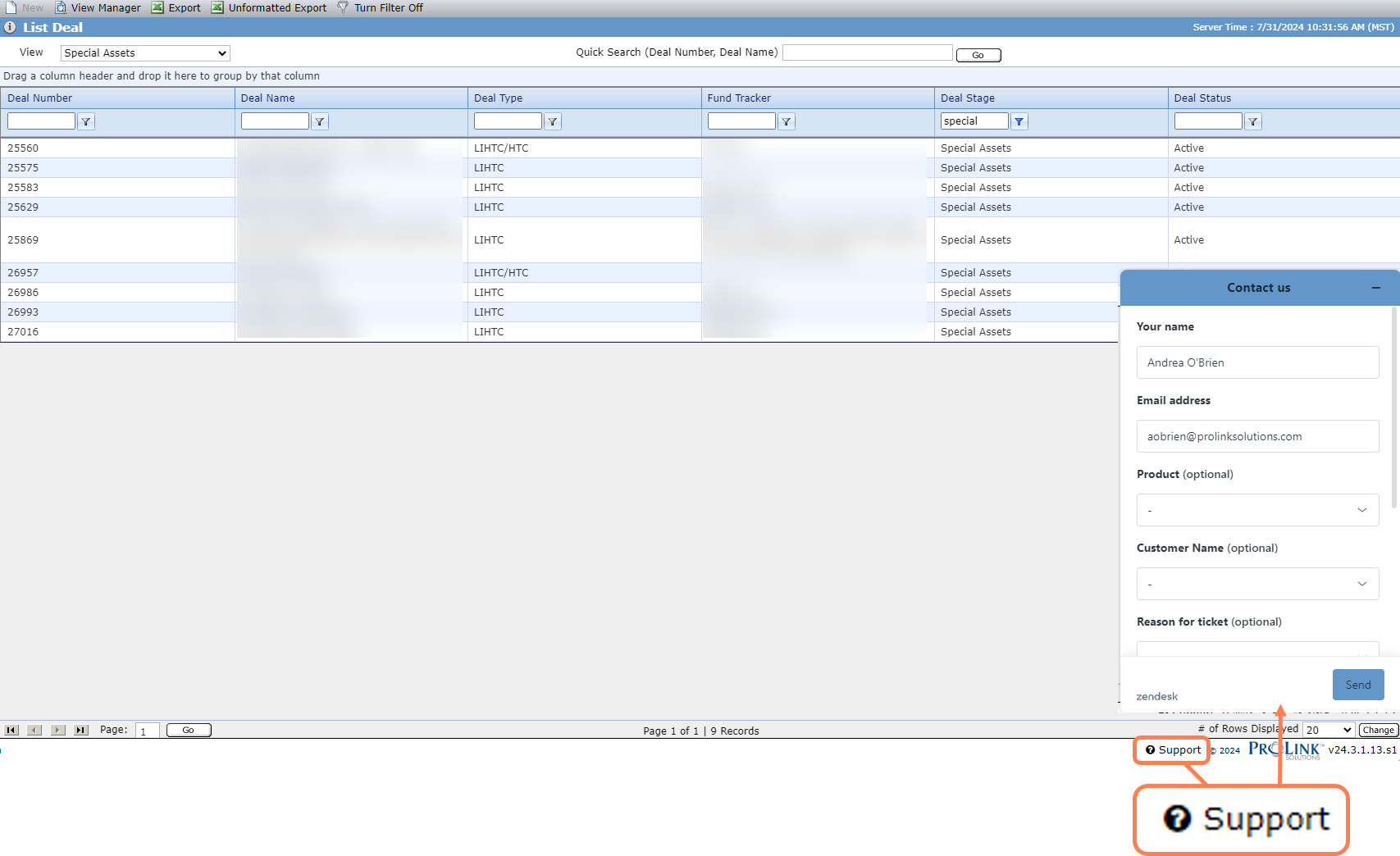Image resolution: width=1400 pixels, height=856 pixels.
Task: Focus the Quick Search text field
Action: click(867, 52)
